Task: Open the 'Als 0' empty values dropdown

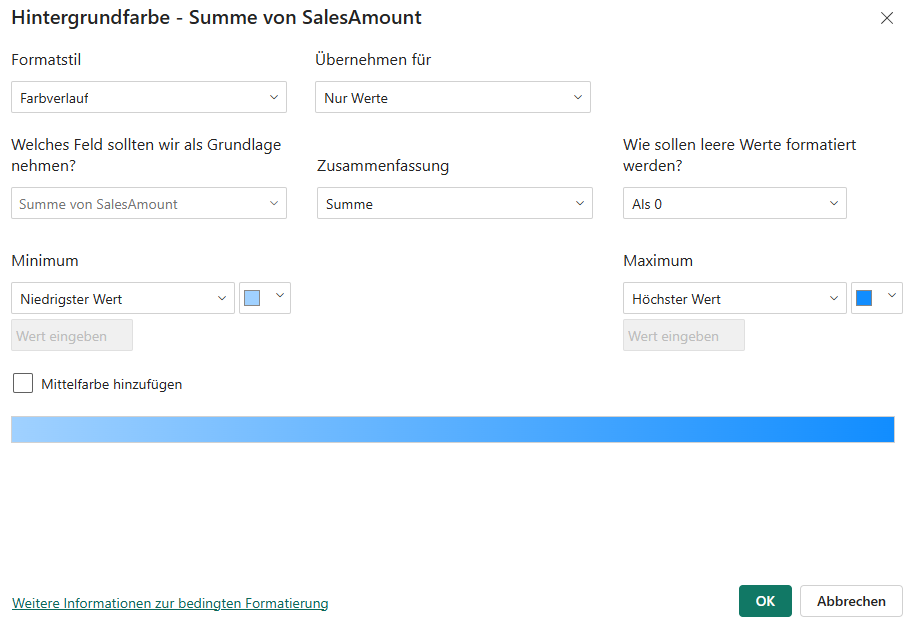Action: tap(734, 203)
